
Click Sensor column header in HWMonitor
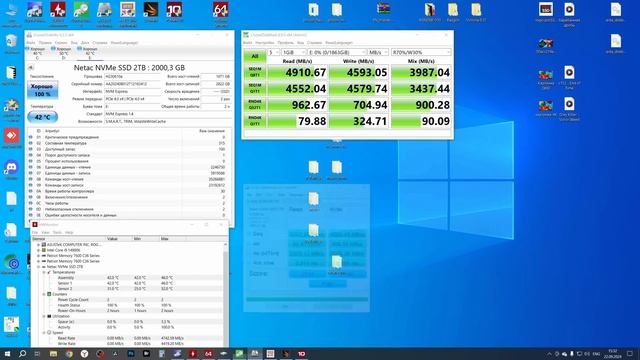(x=68, y=239)
